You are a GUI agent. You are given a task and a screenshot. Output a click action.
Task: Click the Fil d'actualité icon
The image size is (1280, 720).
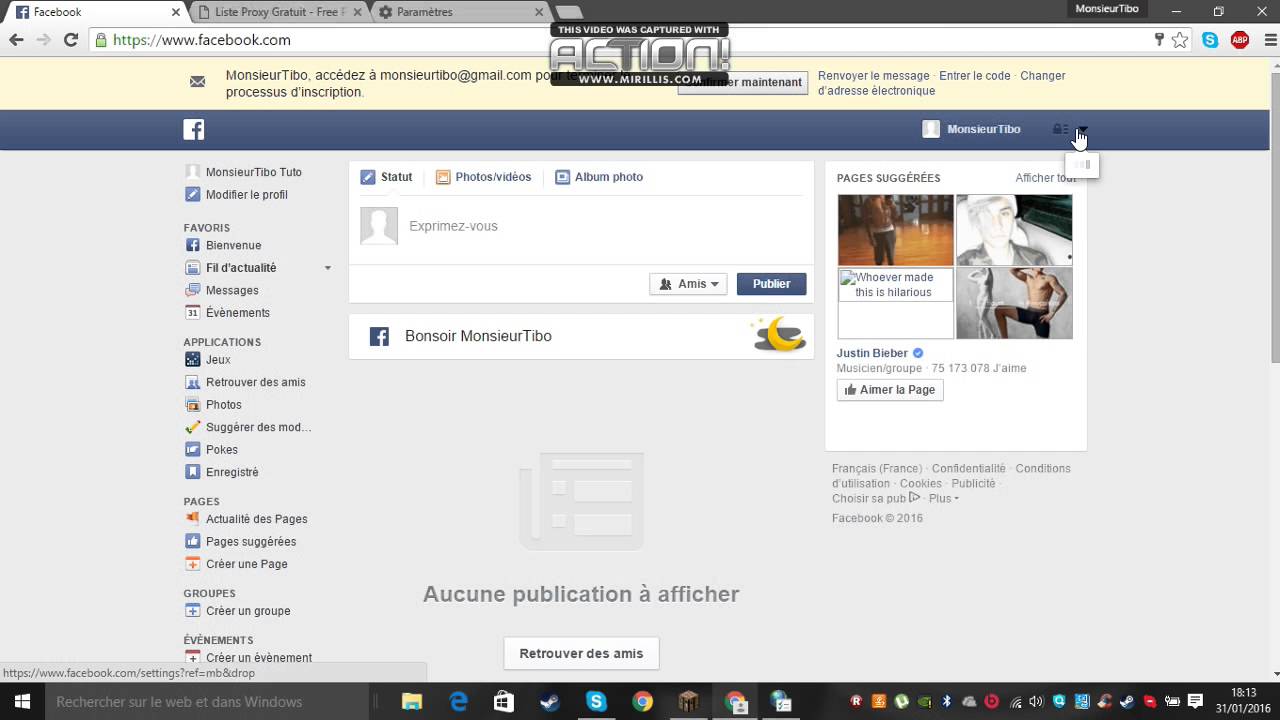pyautogui.click(x=193, y=268)
